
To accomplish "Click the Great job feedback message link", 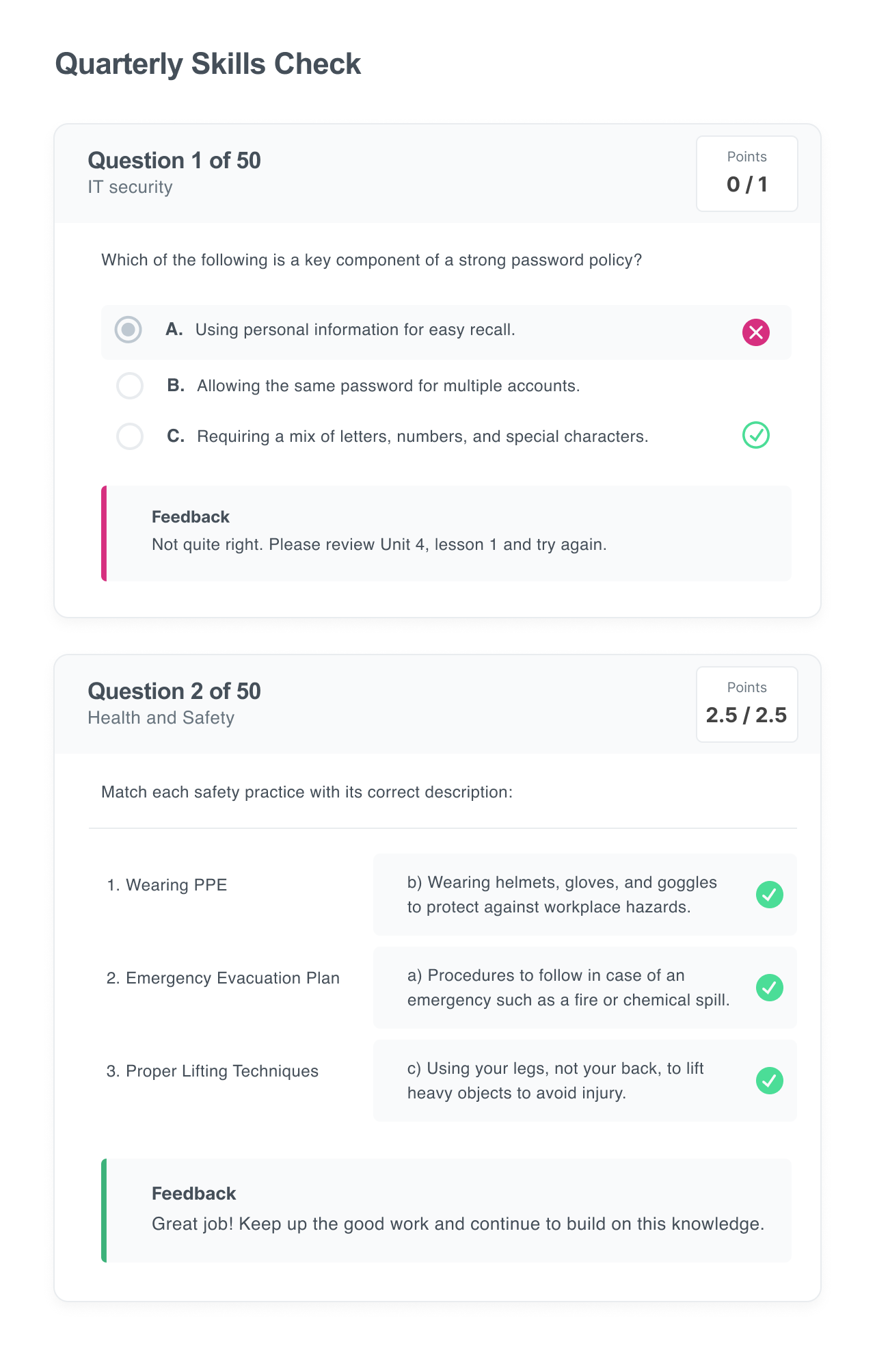I will click(458, 1224).
